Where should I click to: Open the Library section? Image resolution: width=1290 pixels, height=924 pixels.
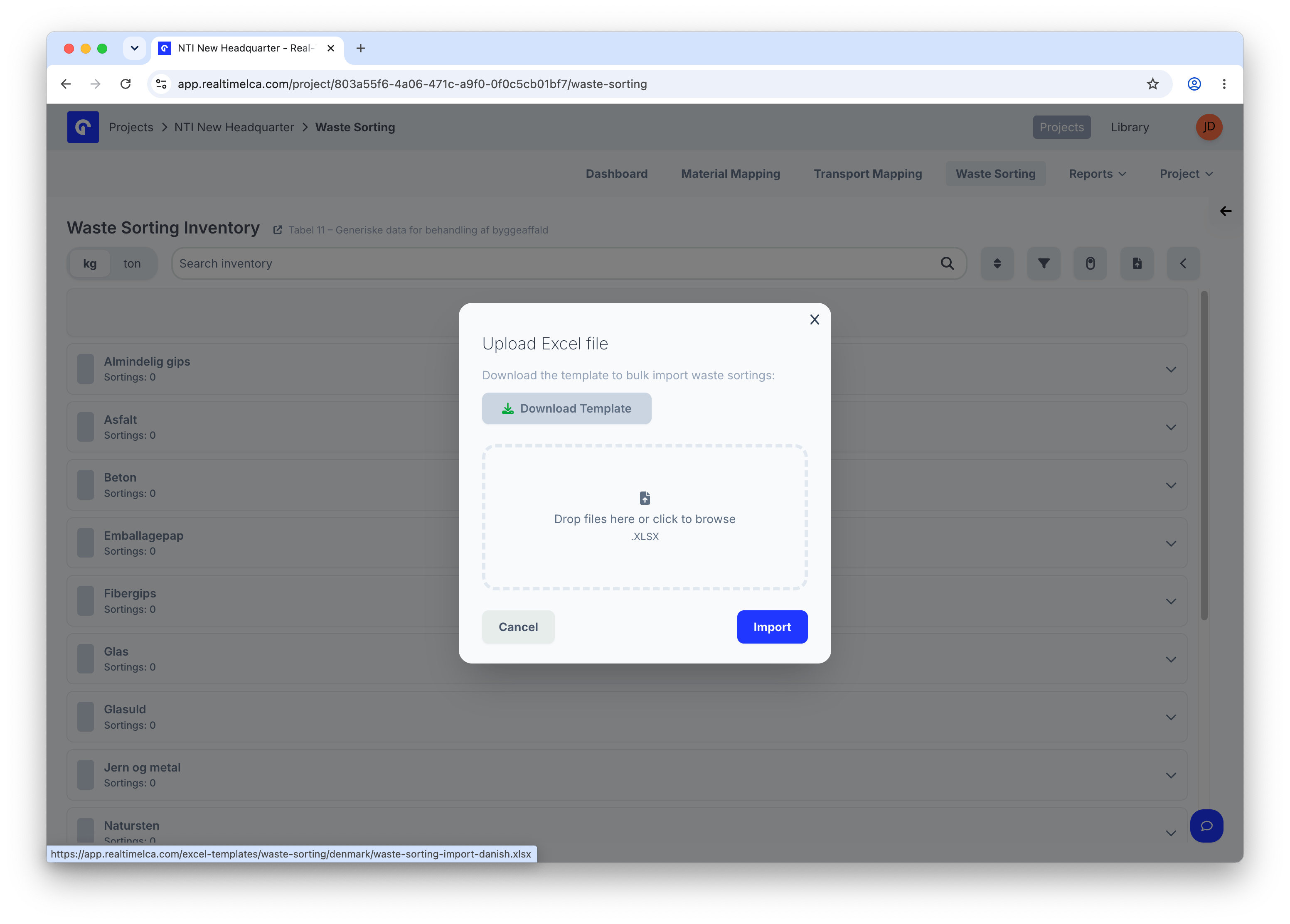pos(1130,127)
